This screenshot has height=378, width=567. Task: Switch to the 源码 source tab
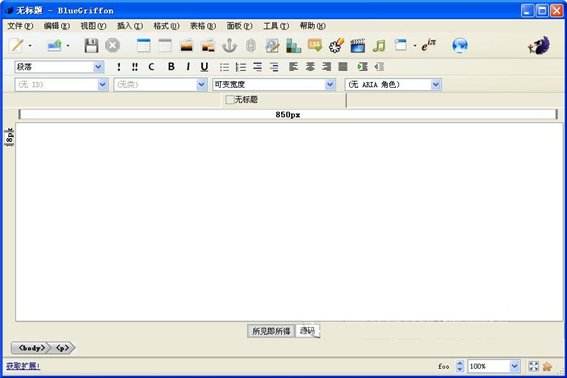307,331
